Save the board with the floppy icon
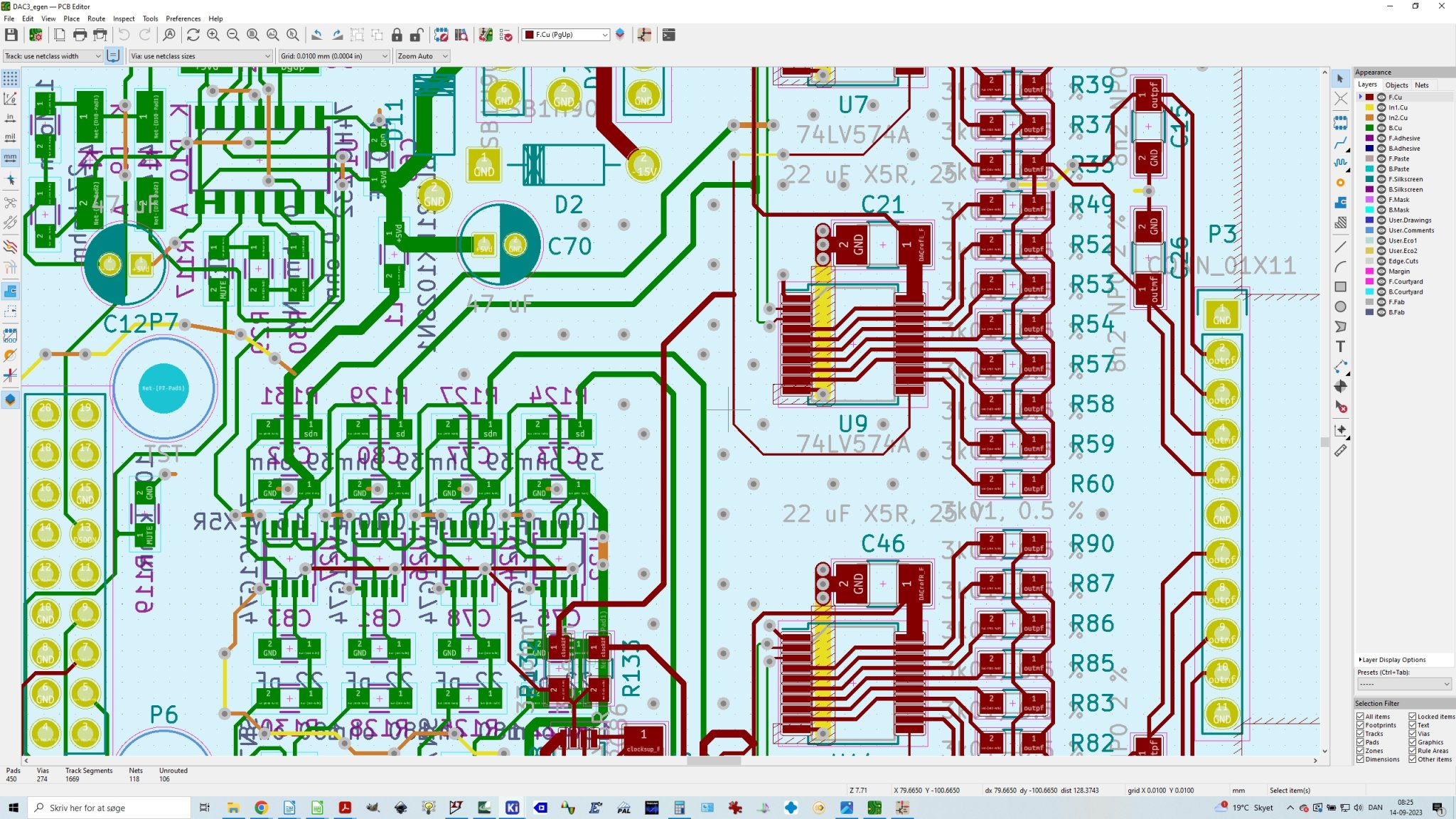 (11, 35)
